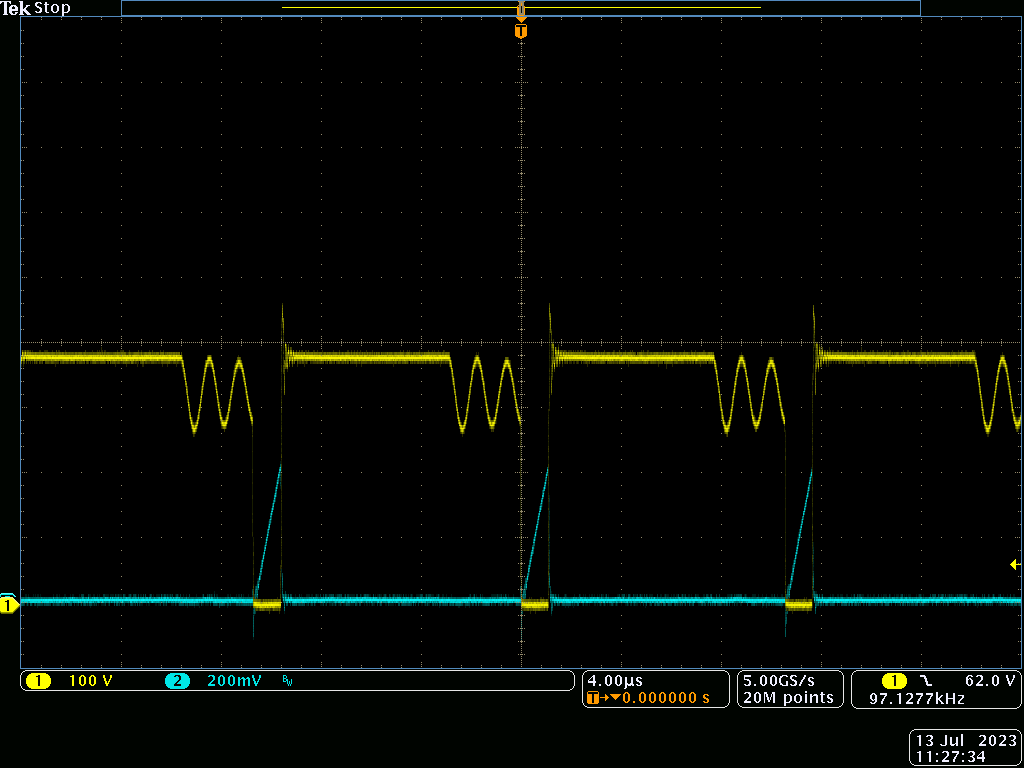
Task: Open the 100 V vertical scale selector
Action: click(90, 680)
